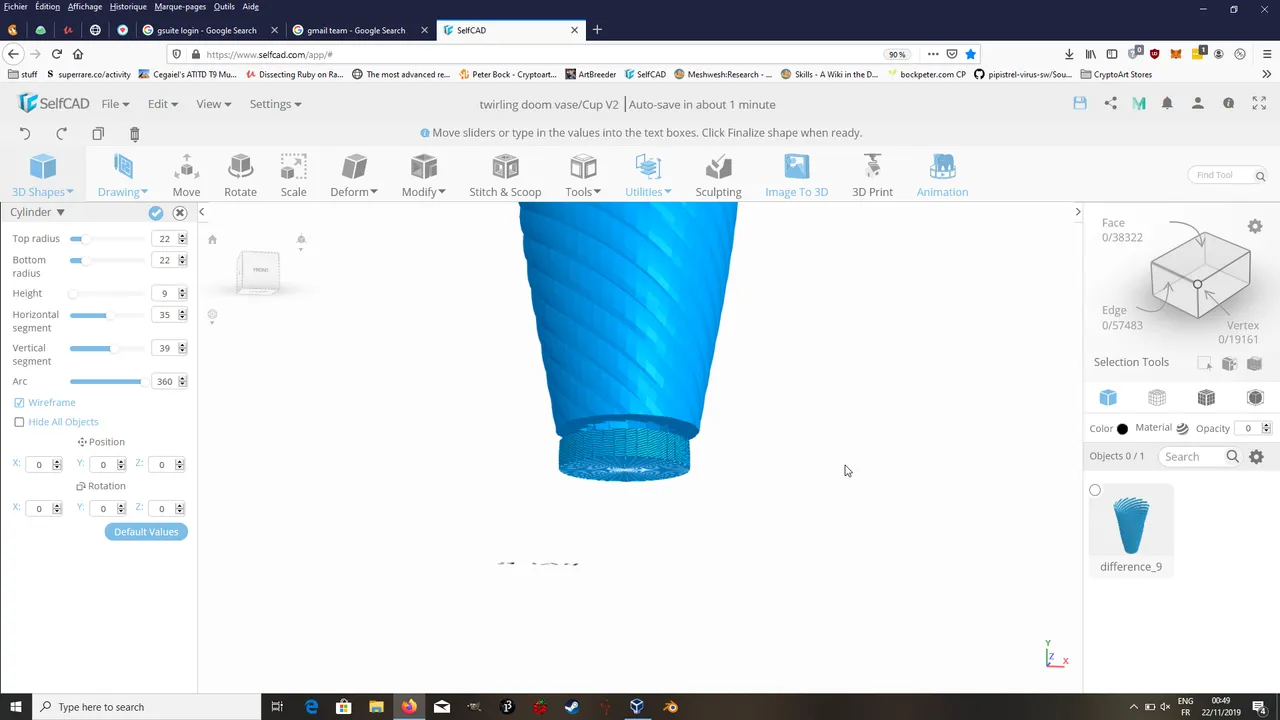1280x720 pixels.
Task: Click the Copy object icon
Action: (x=98, y=134)
